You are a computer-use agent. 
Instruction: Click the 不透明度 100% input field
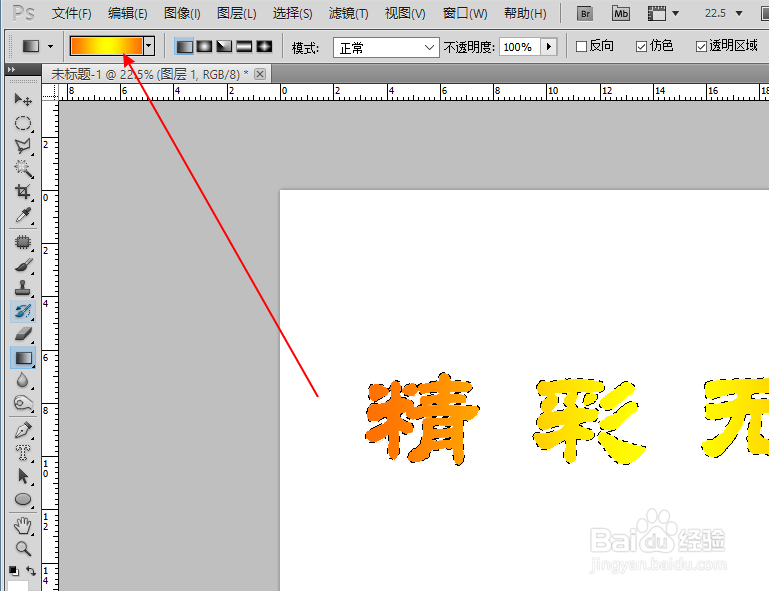(519, 47)
